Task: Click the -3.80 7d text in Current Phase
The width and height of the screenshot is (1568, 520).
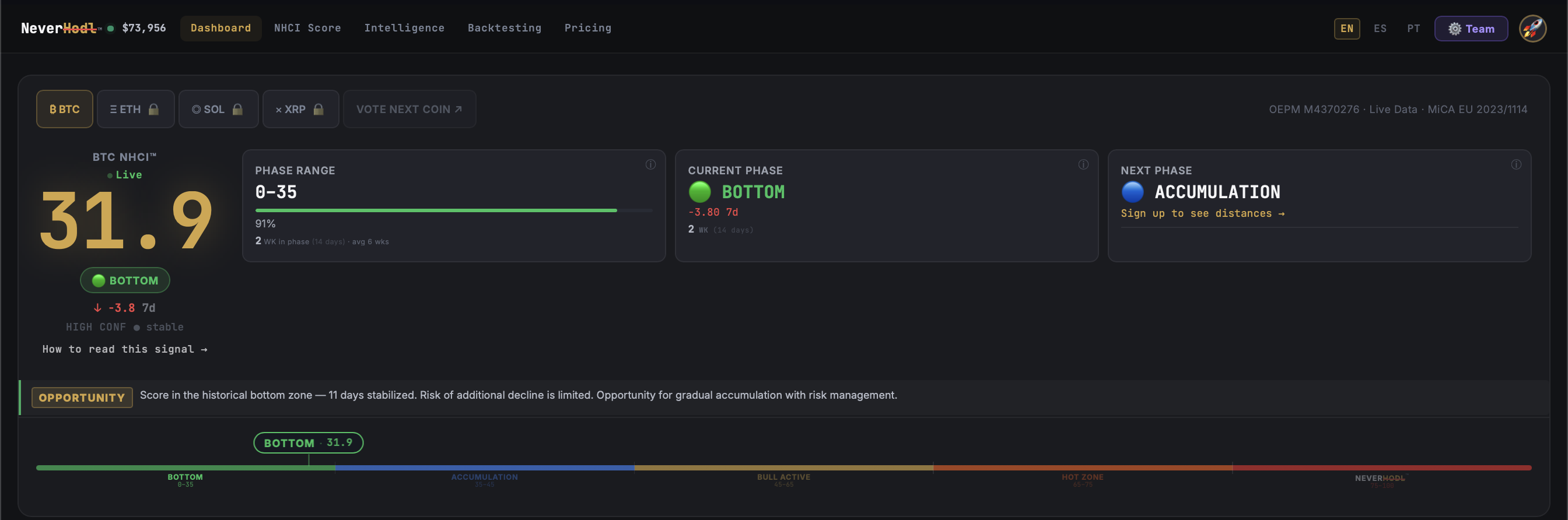Action: click(x=713, y=212)
